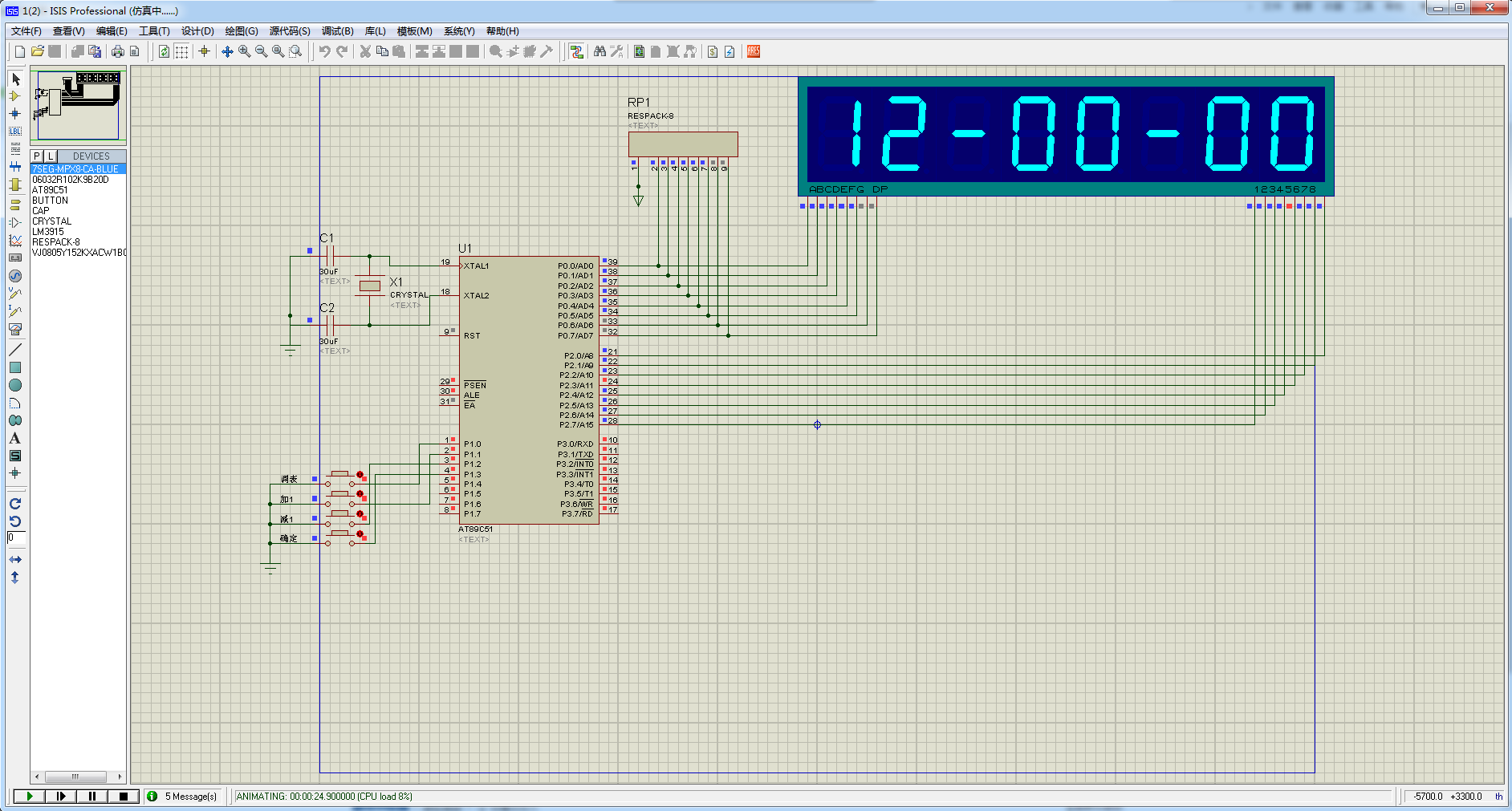Screen dimensions: 1512x811
Task: Select the 2D Graphics Box tool
Action: [15, 367]
